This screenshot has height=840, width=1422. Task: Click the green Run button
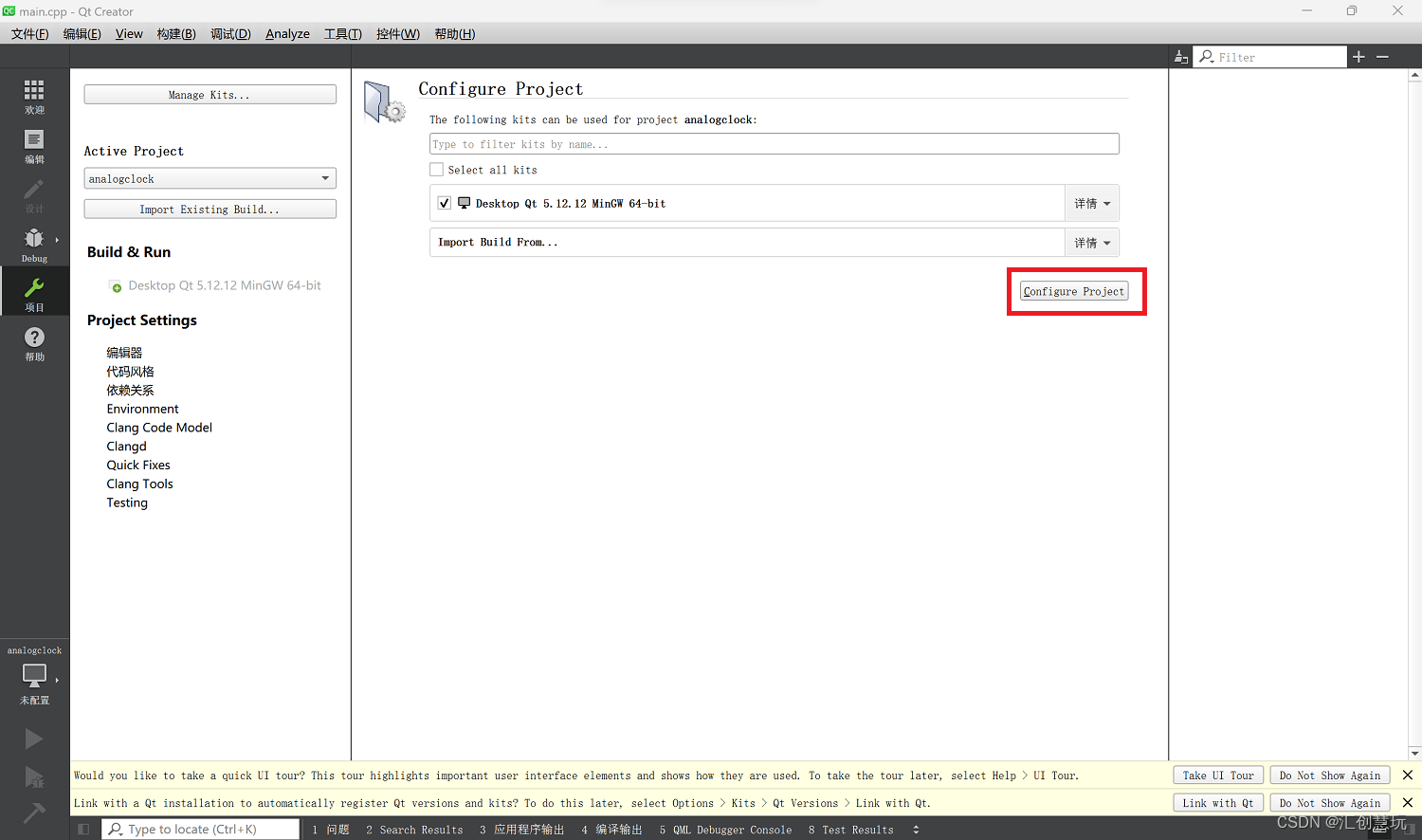[34, 739]
